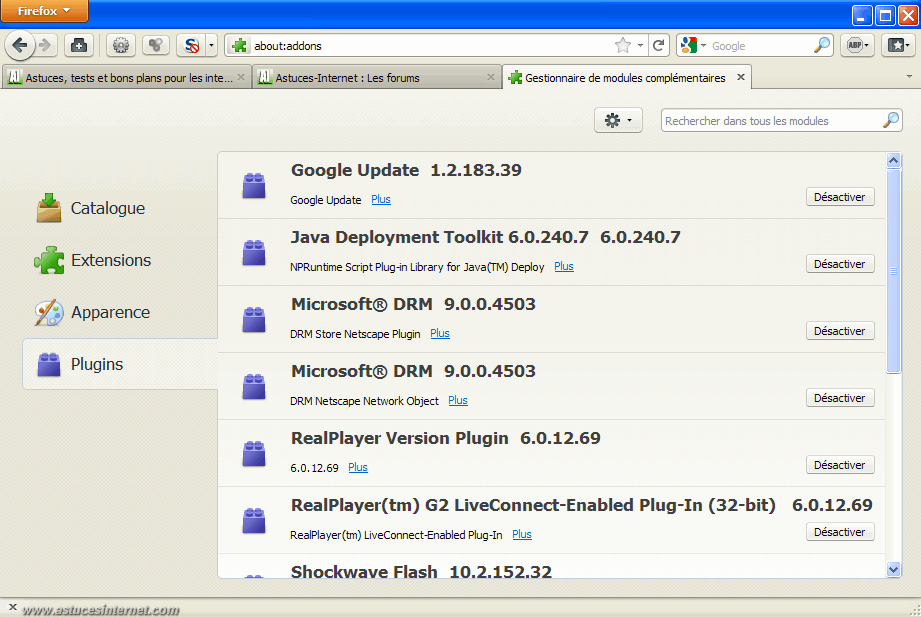Viewport: 921px width, 617px height.
Task: Disable Java Deployment Toolkit plugin
Action: click(840, 264)
